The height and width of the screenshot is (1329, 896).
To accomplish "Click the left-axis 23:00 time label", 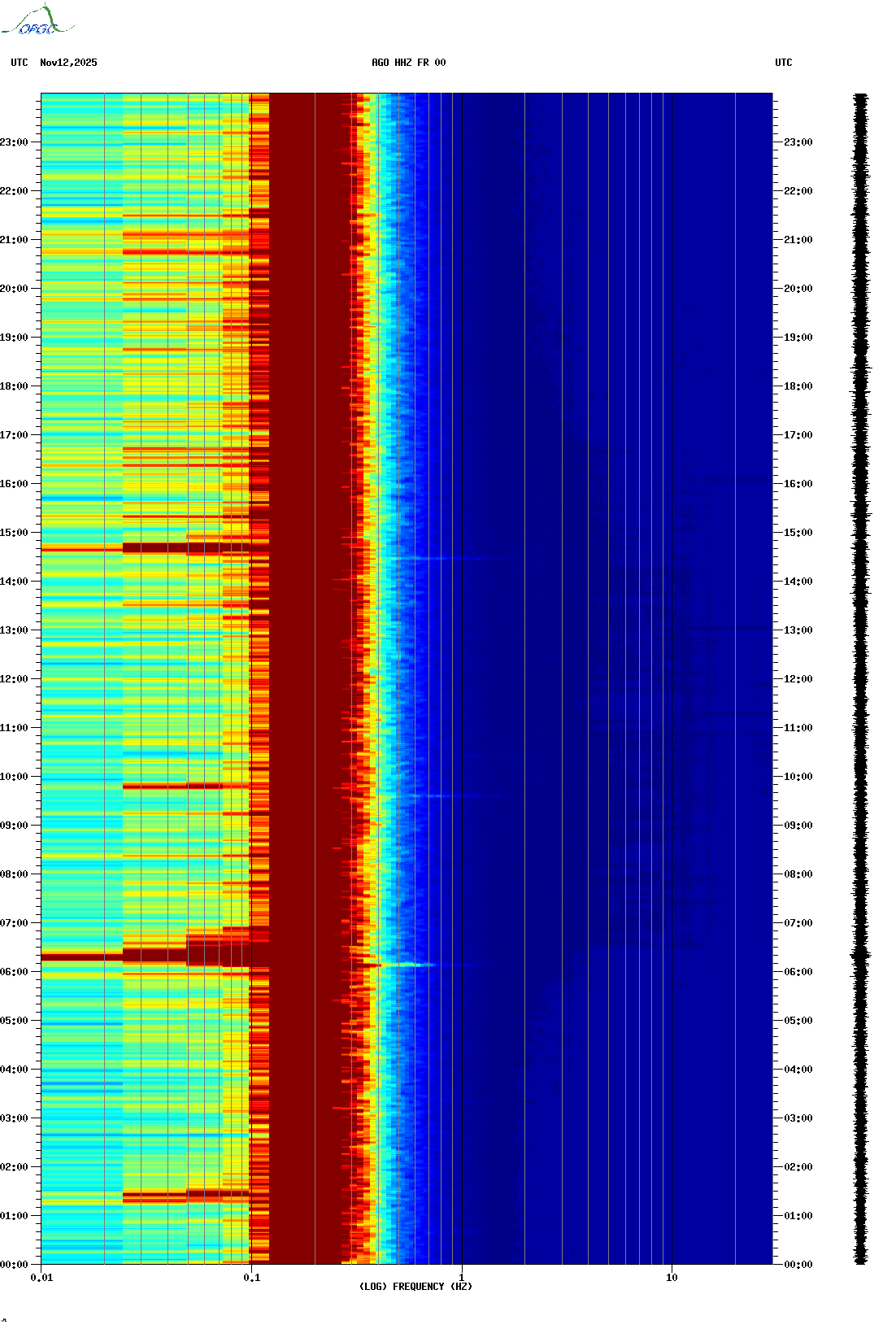I will point(14,142).
